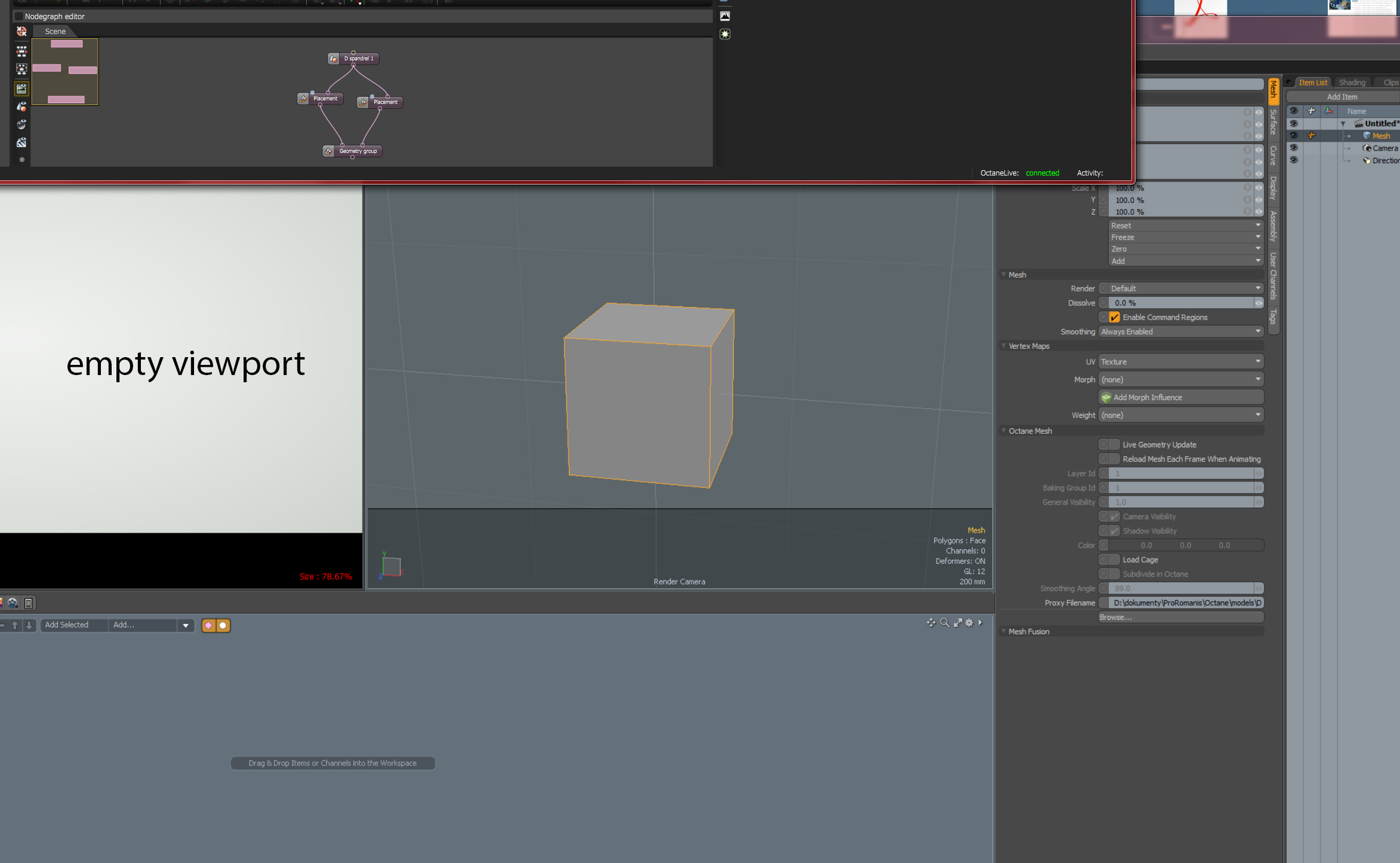
Task: Click the axis column header icon in Item List
Action: pyautogui.click(x=1328, y=111)
